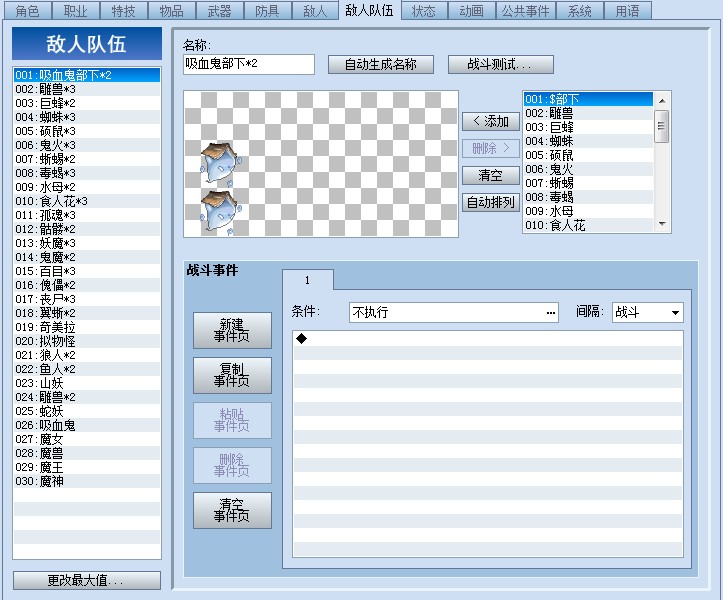The width and height of the screenshot is (723, 600).
Task: Select troop 029:魔王
Action: coord(87,467)
